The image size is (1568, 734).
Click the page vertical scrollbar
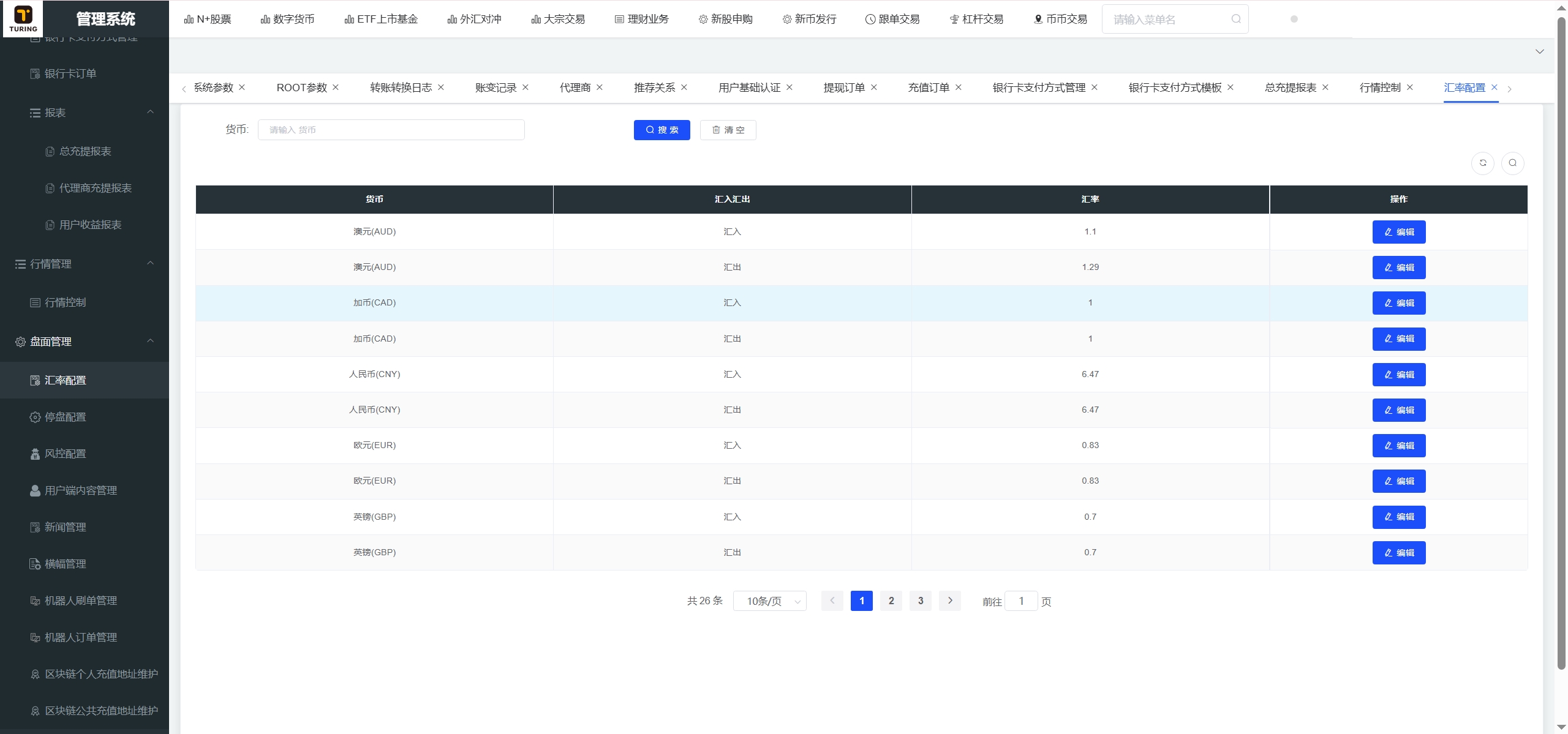(1561, 343)
